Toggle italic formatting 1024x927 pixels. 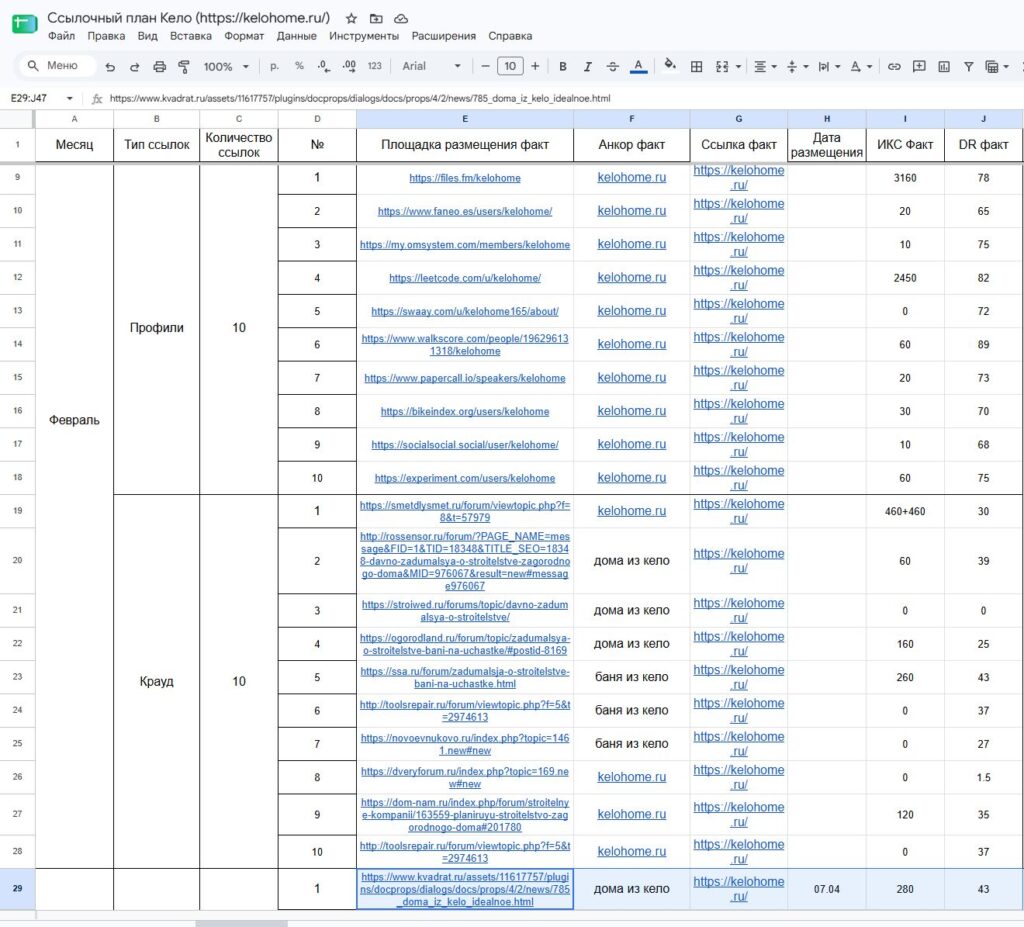coord(588,66)
